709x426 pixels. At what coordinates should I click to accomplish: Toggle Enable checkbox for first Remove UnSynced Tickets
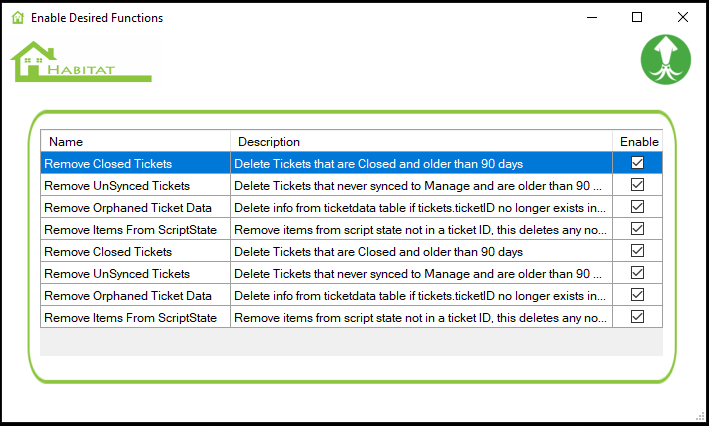637,185
